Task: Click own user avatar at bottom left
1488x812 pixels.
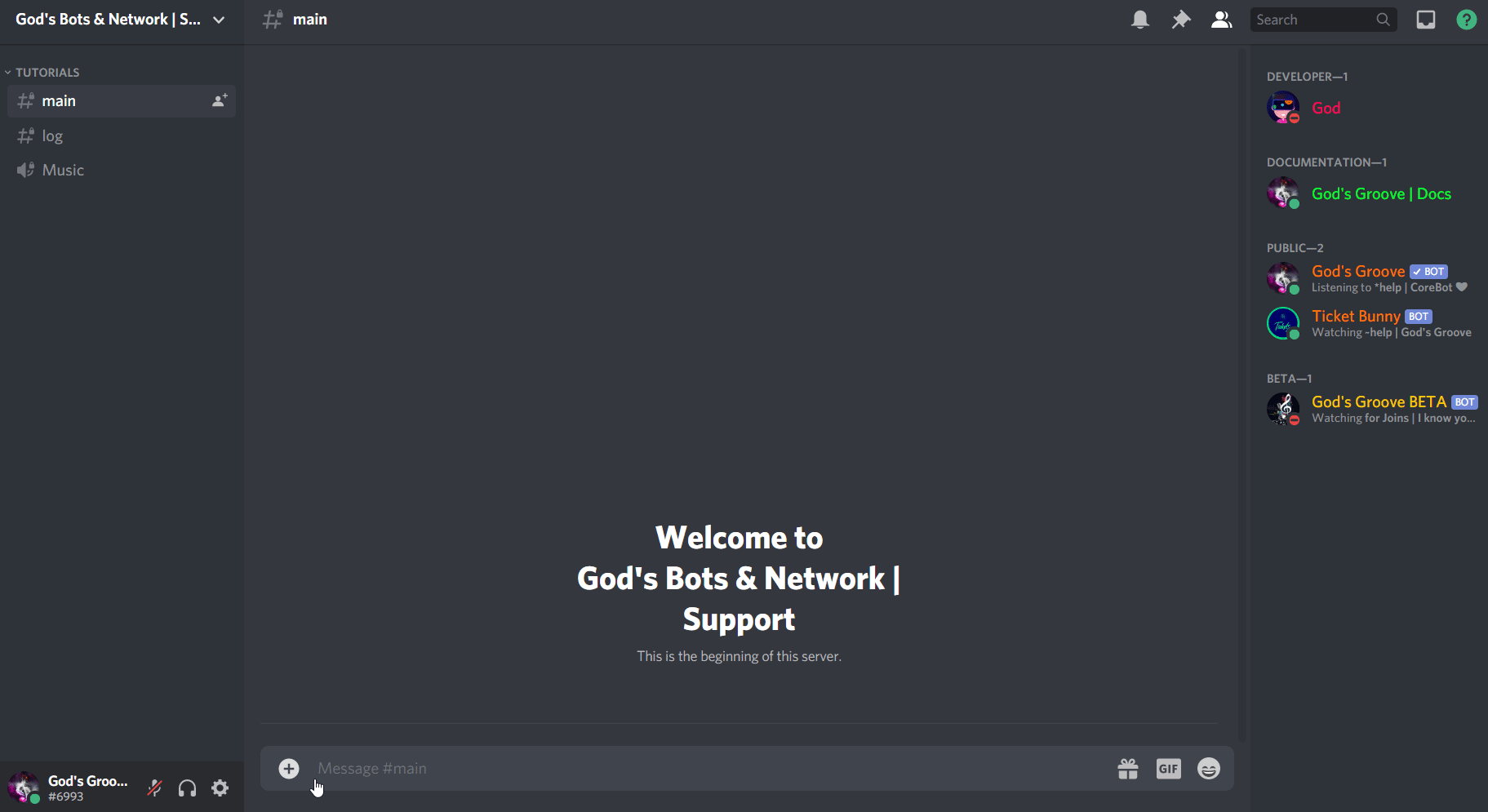Action: coord(23,788)
